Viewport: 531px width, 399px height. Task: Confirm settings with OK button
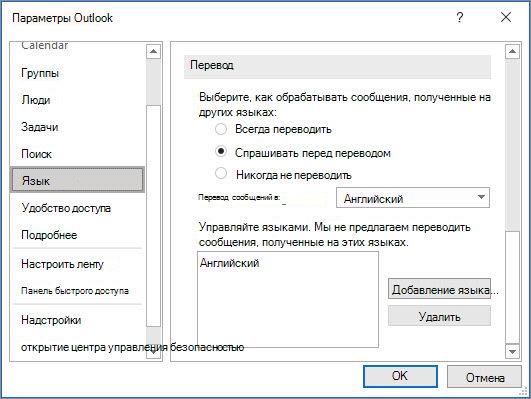400,376
